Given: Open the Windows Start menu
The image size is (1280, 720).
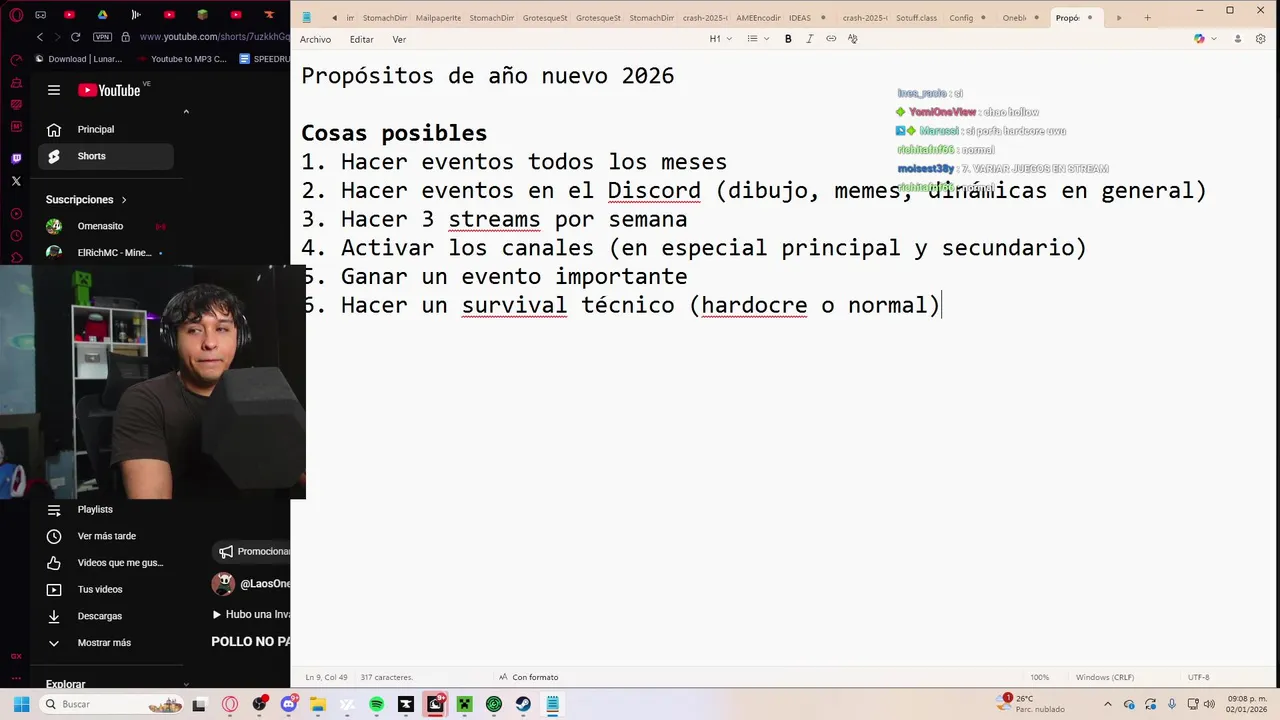Looking at the screenshot, I should coord(21,704).
